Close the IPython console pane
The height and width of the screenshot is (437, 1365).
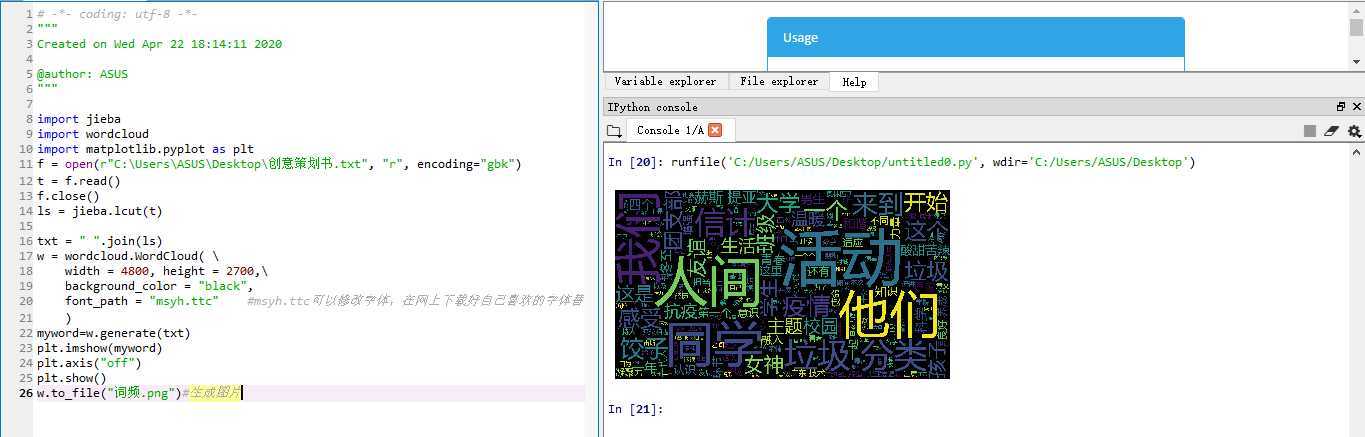click(x=1357, y=107)
